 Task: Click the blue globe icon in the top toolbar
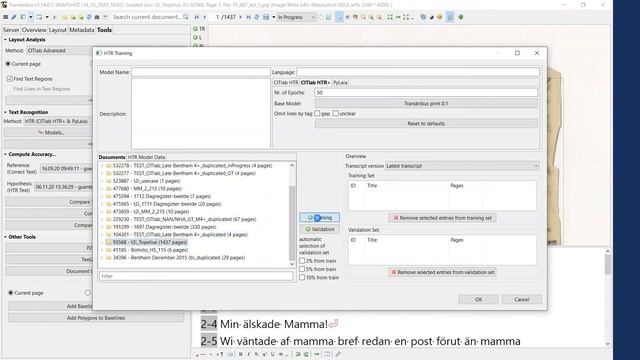pos(423,17)
